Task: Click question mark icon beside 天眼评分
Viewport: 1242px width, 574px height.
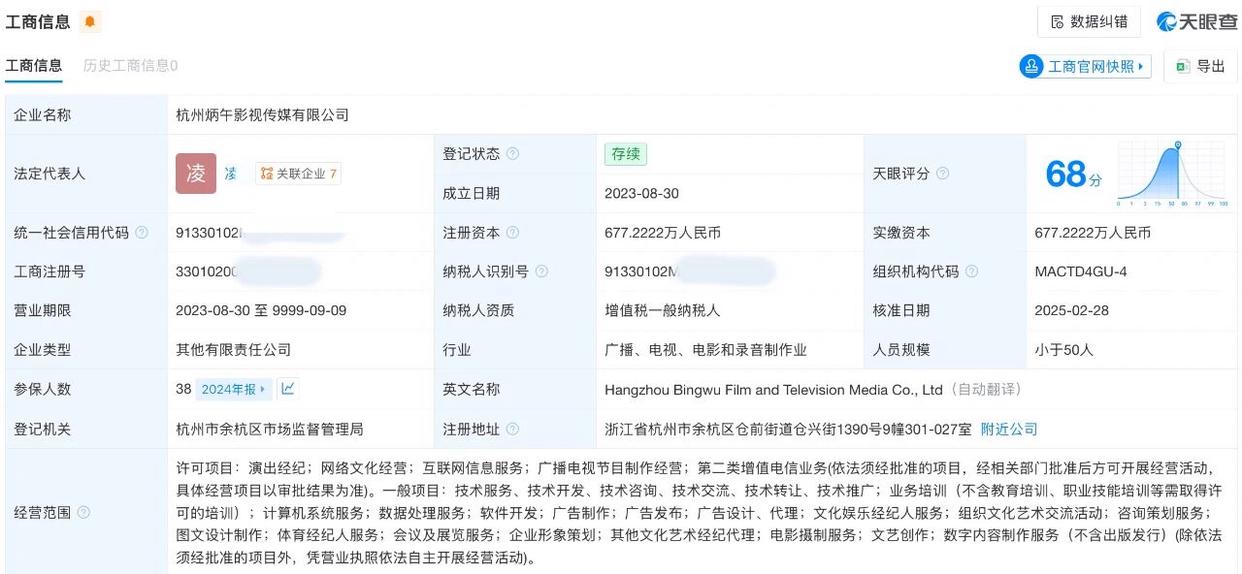Action: (x=942, y=174)
